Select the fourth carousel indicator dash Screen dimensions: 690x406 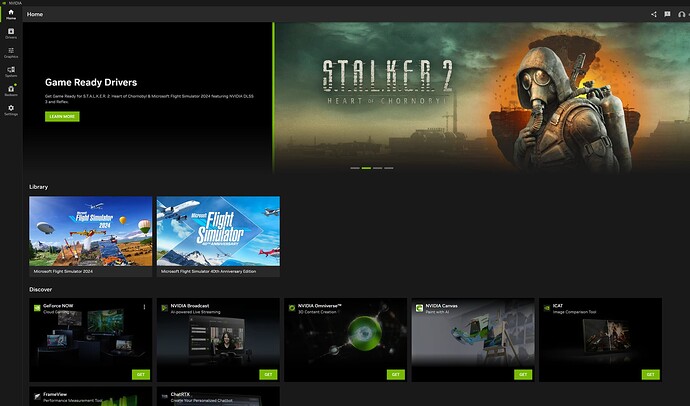pos(389,168)
